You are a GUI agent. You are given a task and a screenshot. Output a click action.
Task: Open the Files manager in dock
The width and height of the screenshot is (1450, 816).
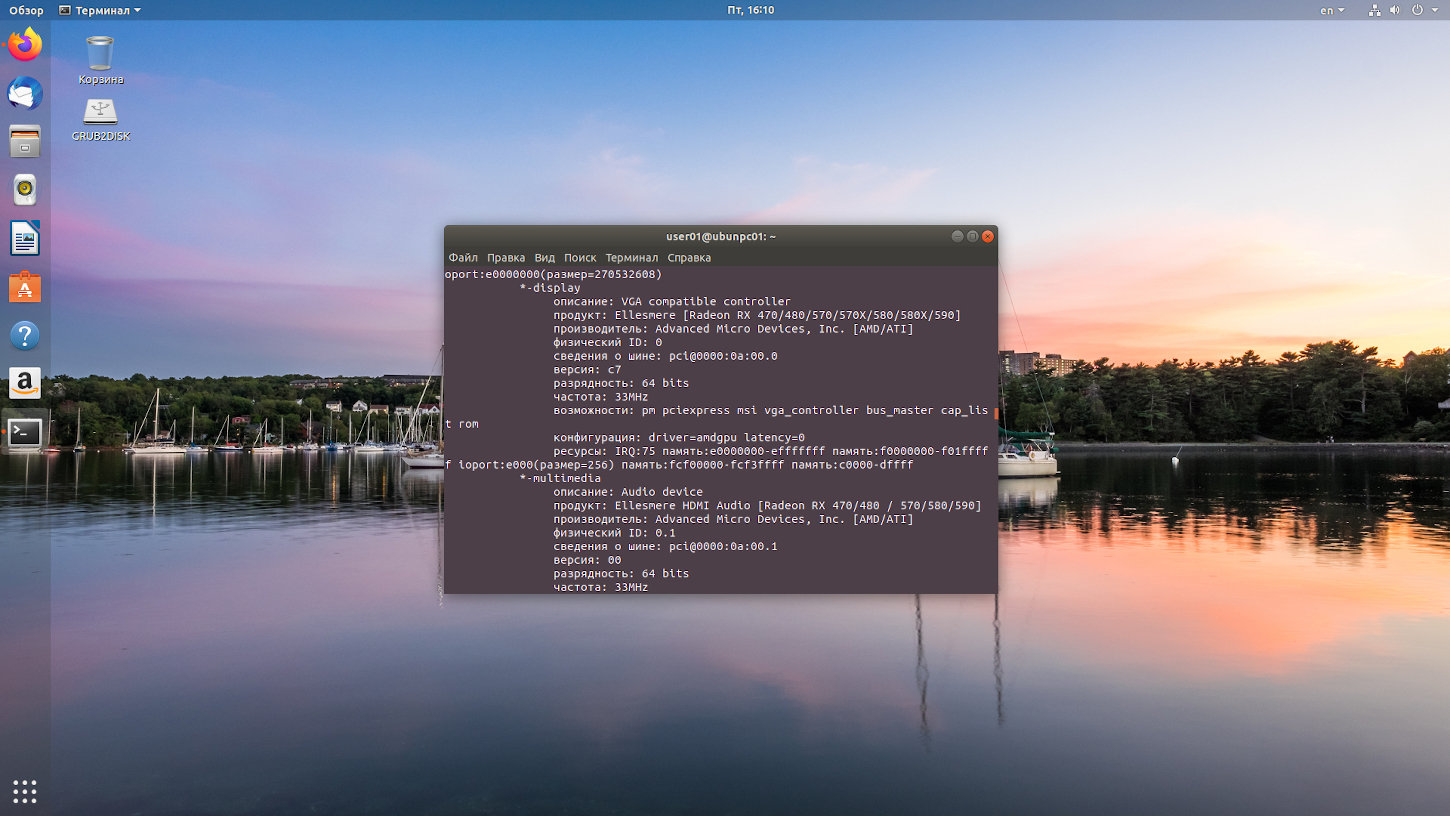click(25, 141)
